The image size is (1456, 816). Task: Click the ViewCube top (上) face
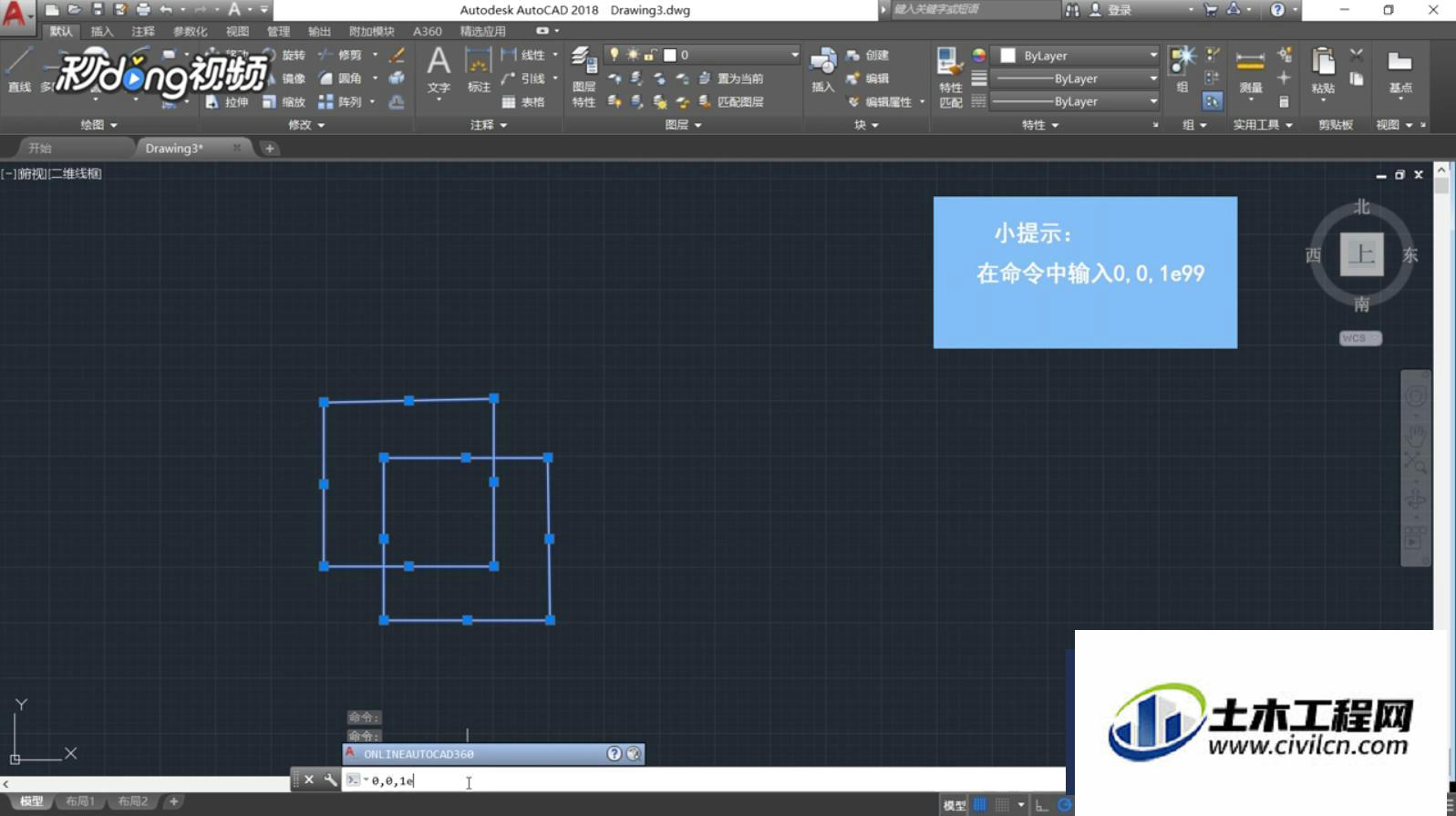[1361, 253]
